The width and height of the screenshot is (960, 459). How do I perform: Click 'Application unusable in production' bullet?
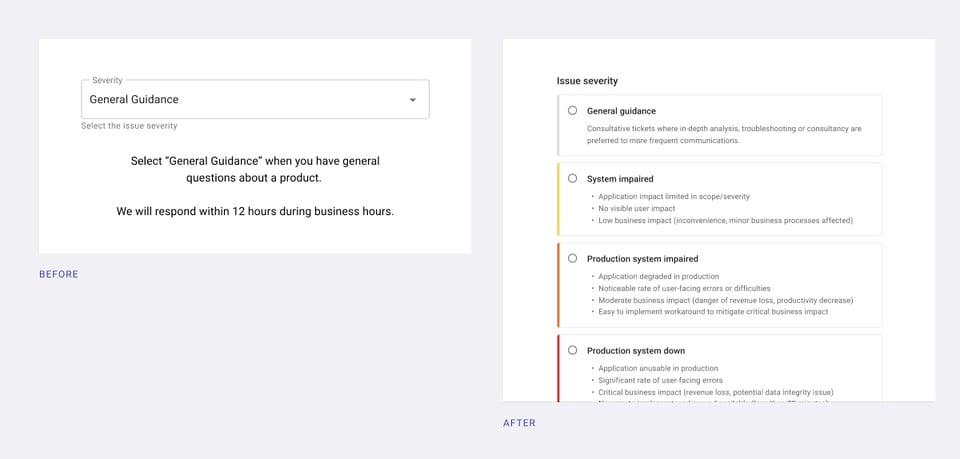tap(658, 368)
